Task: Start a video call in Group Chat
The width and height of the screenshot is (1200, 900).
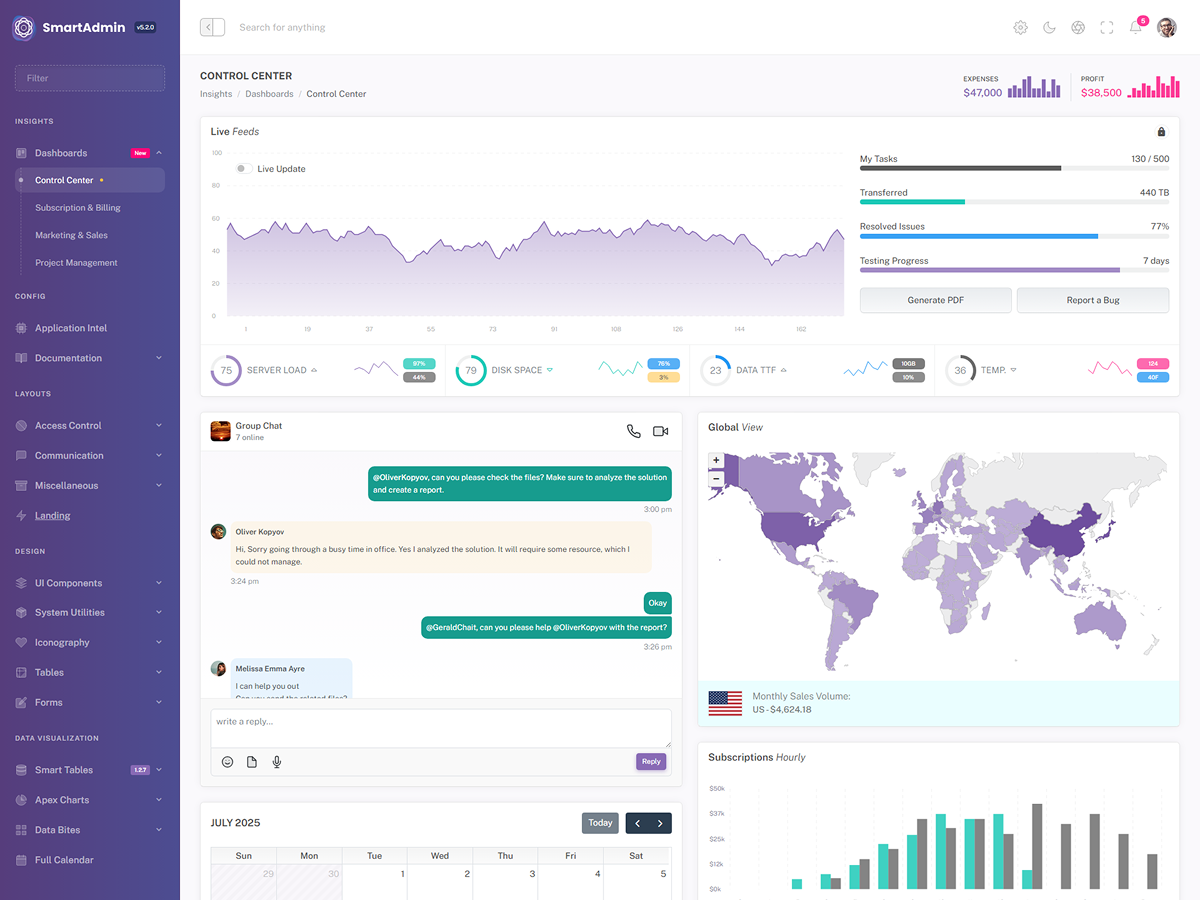Action: pos(660,431)
